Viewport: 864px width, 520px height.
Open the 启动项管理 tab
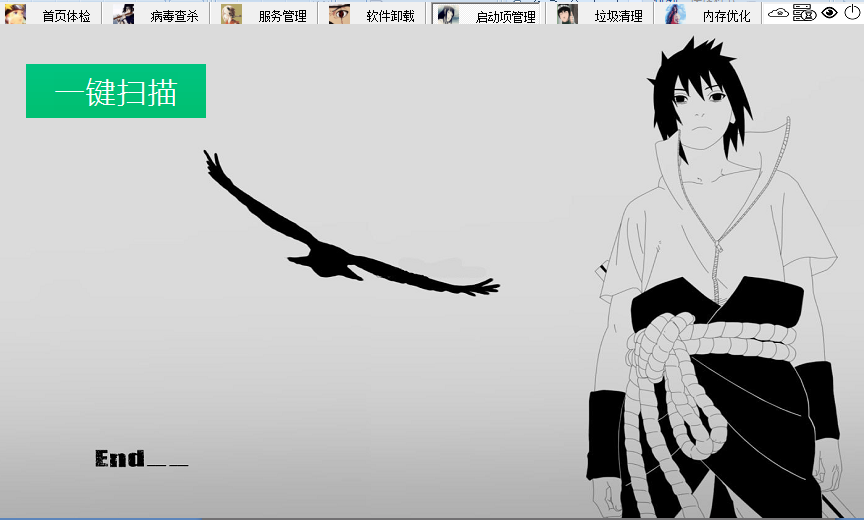tap(486, 14)
